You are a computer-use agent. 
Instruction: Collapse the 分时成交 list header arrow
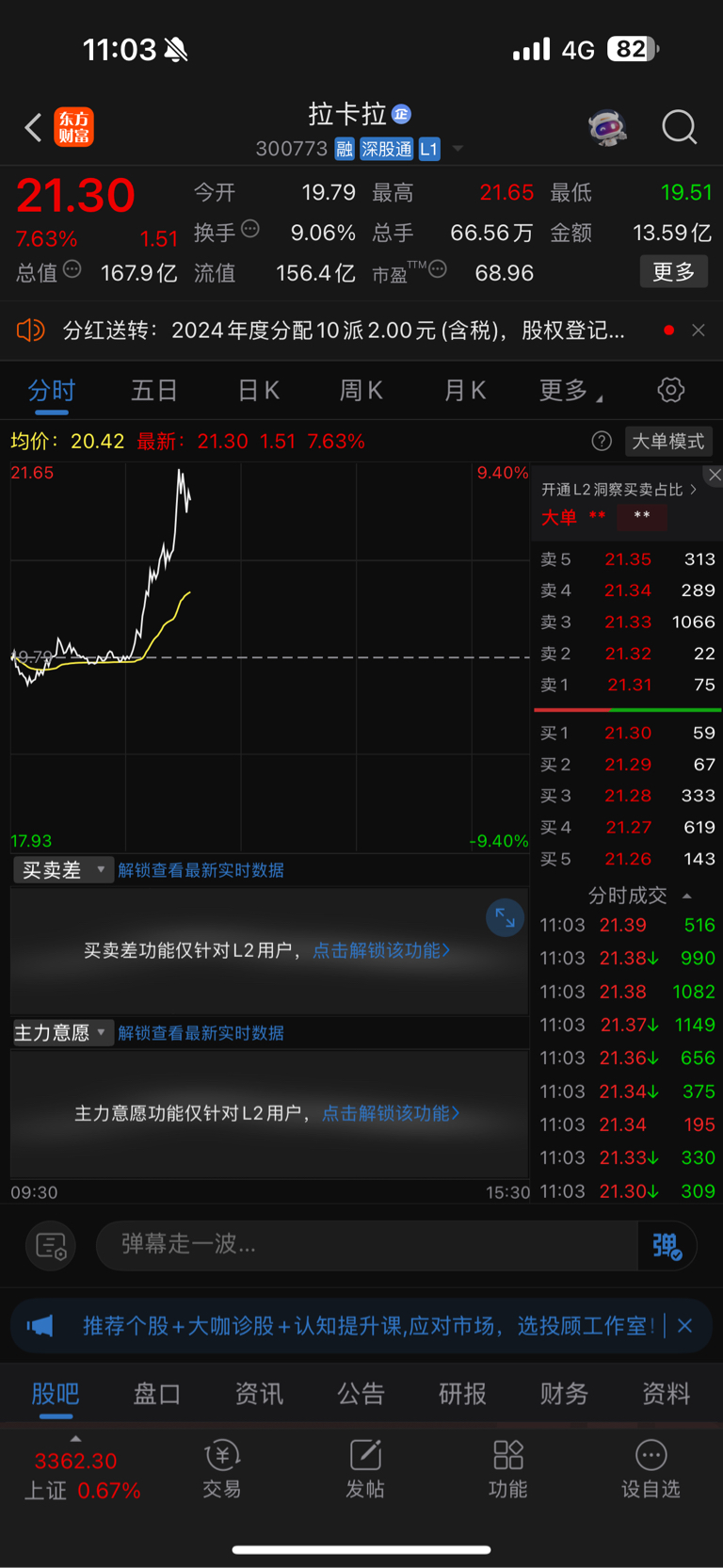click(687, 896)
